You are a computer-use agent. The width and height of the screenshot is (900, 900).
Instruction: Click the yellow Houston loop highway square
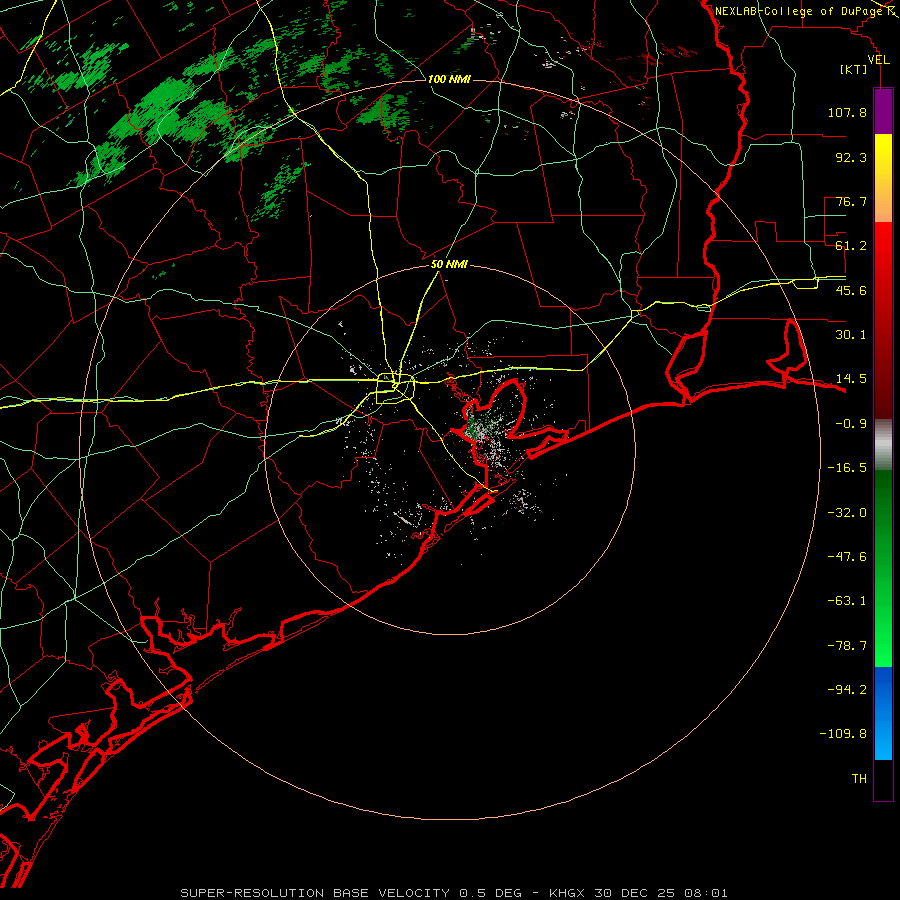(395, 389)
